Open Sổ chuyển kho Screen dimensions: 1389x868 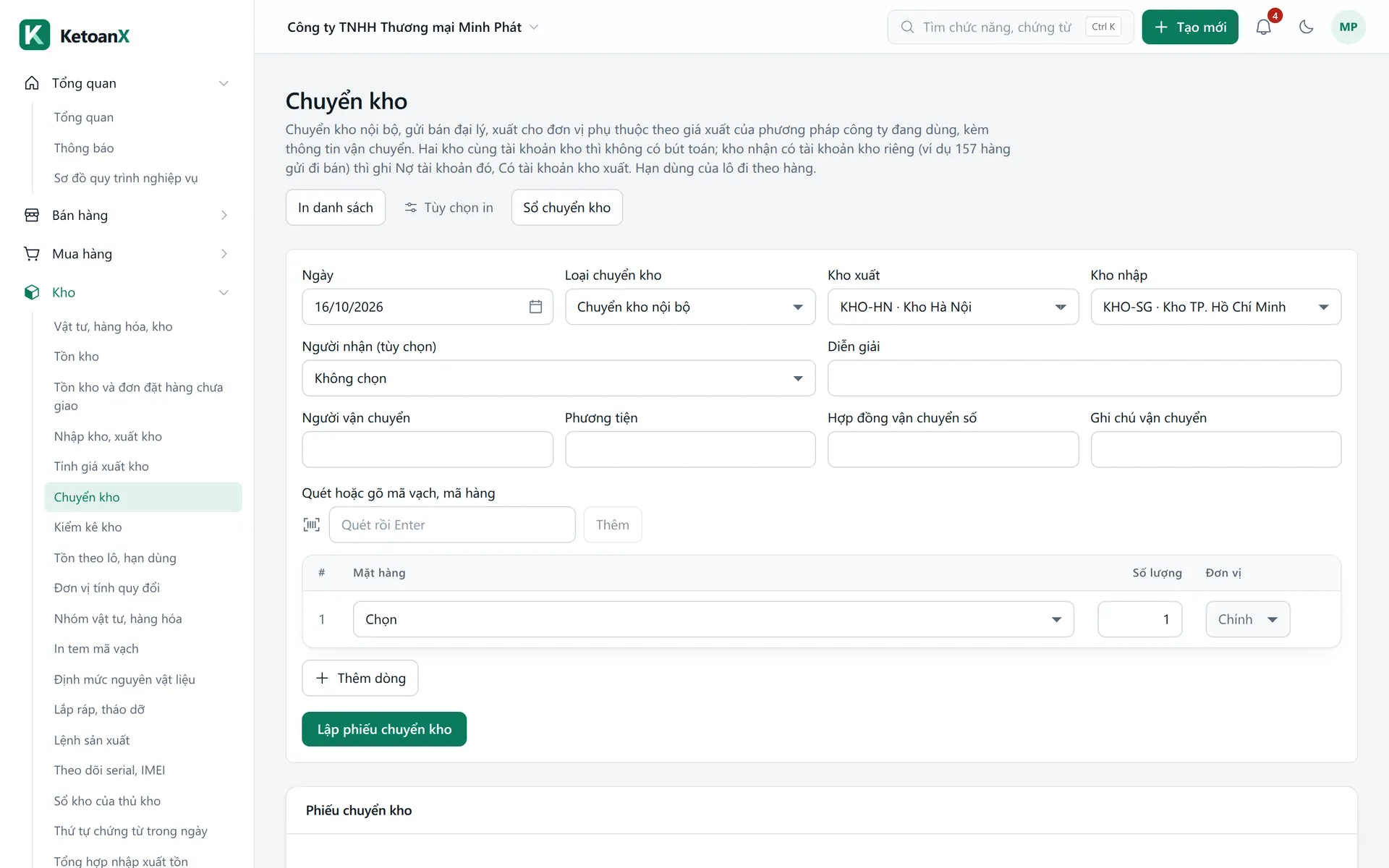pyautogui.click(x=566, y=208)
